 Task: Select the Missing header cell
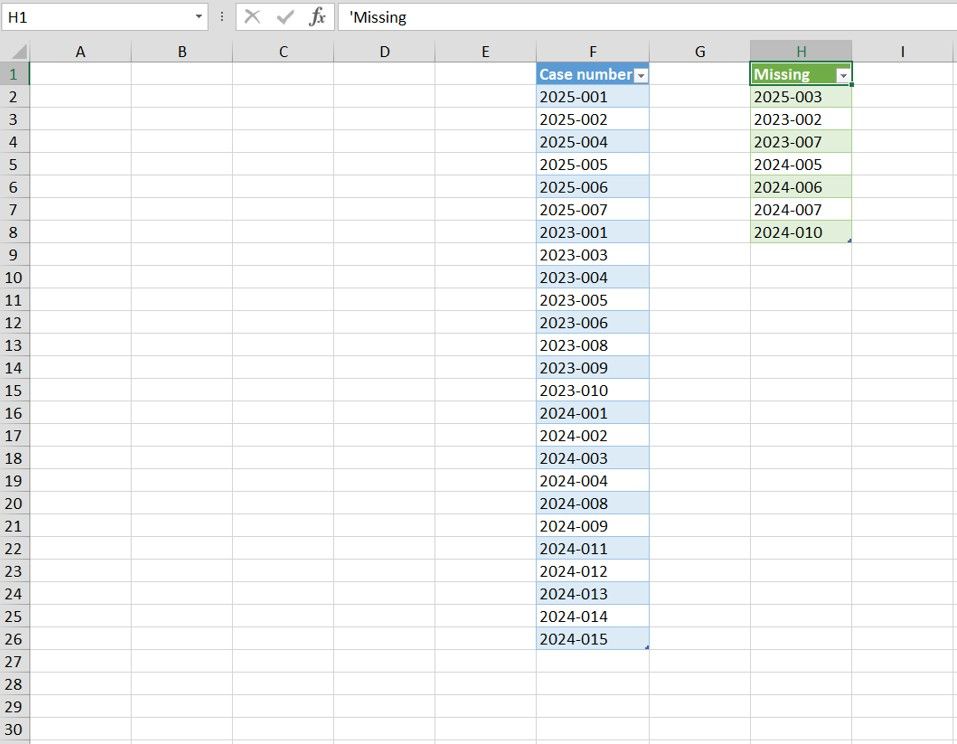click(801, 74)
